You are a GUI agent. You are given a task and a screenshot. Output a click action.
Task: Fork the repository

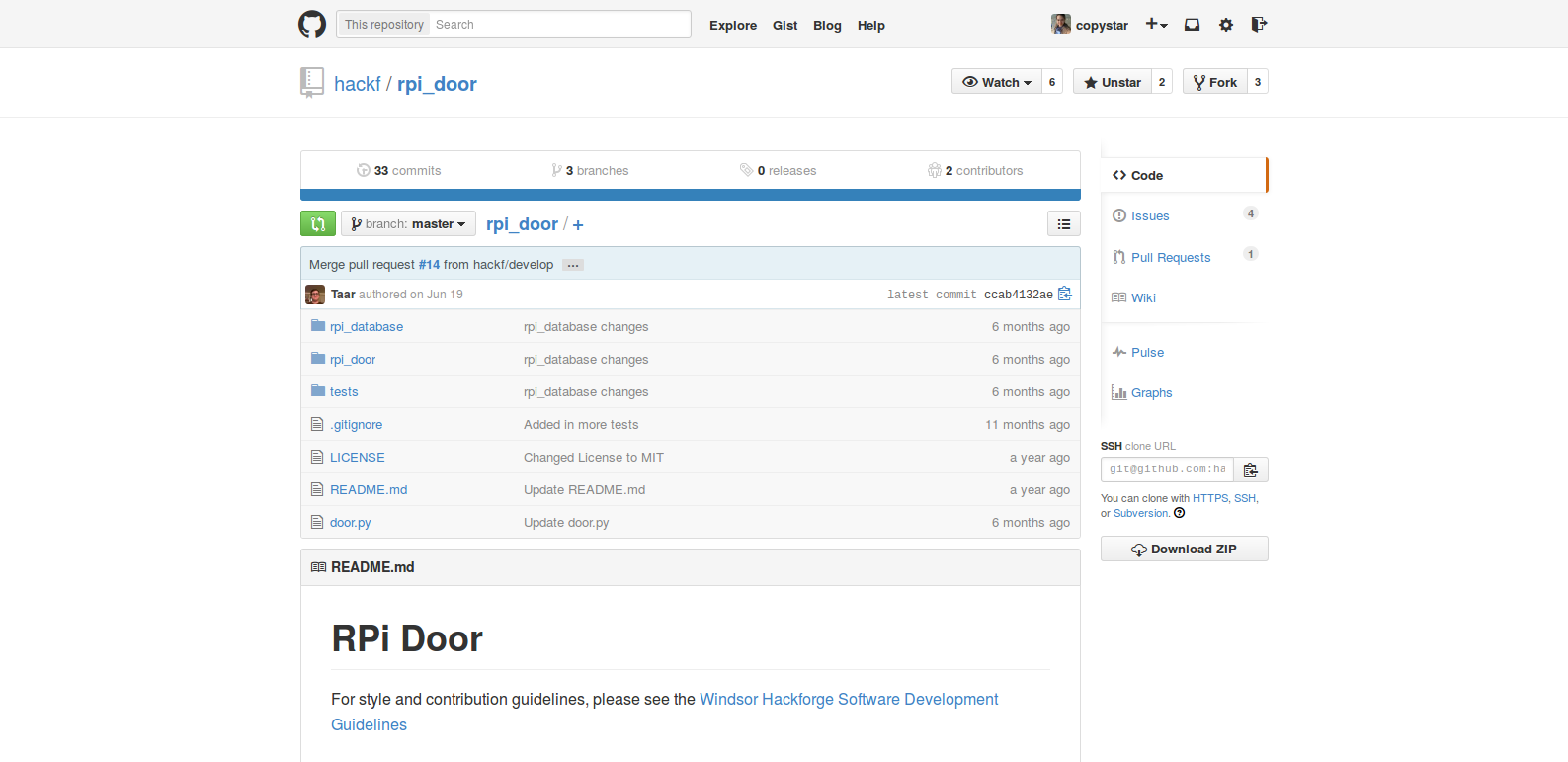pos(1215,82)
